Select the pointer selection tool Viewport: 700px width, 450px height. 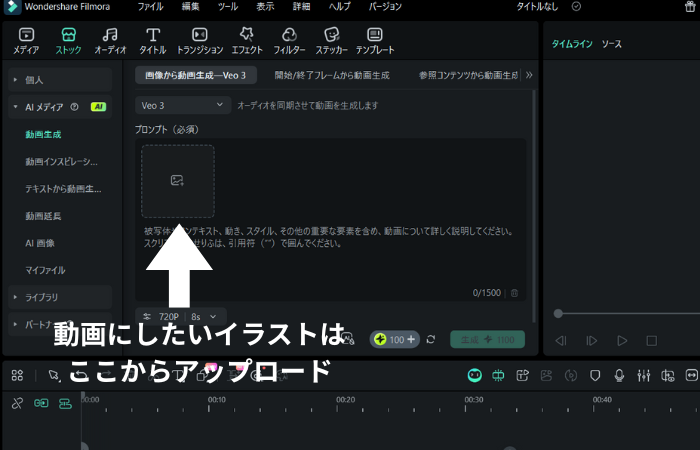coord(54,375)
